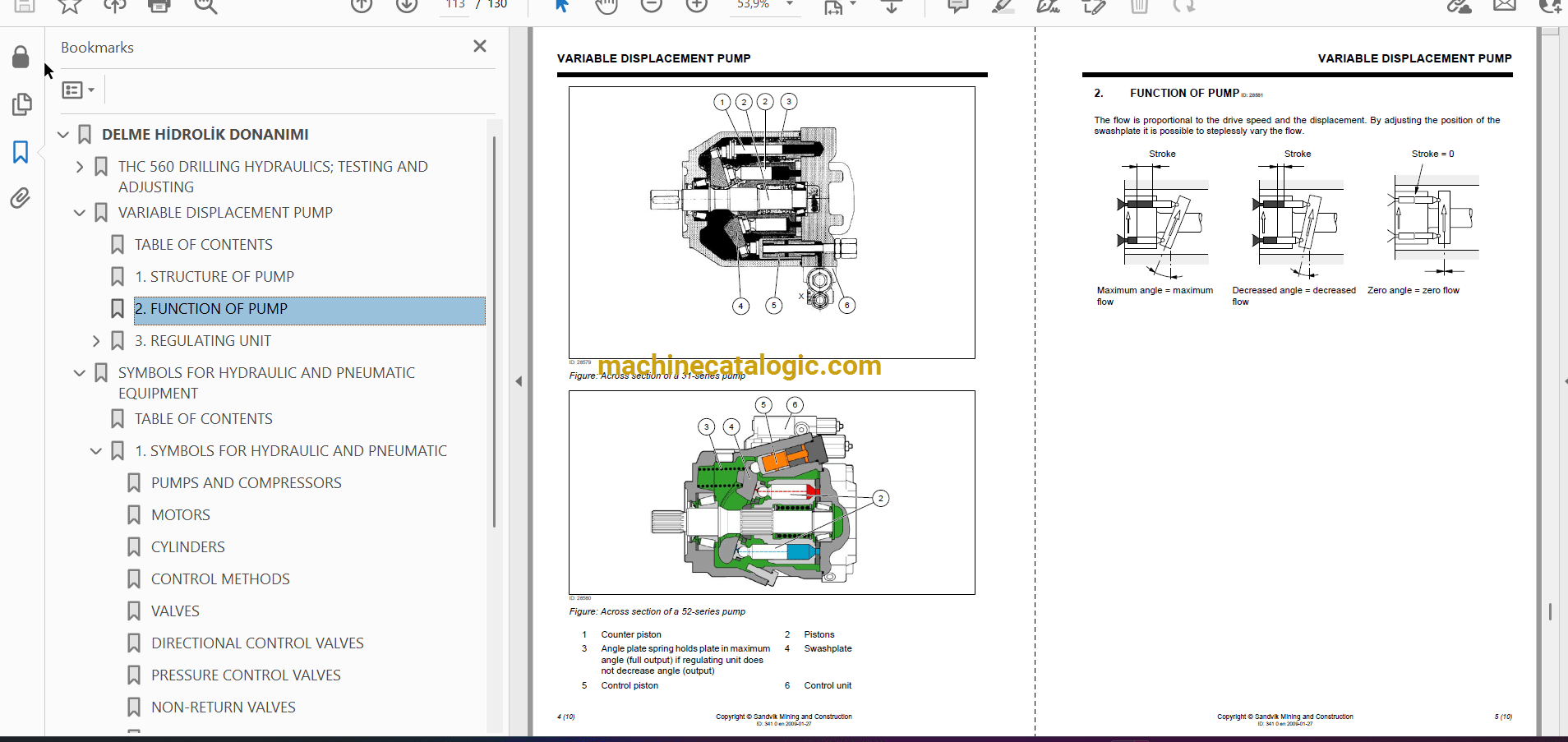Image resolution: width=1568 pixels, height=742 pixels.
Task: Collapse the DELME HİDROLİK DONANIMI root bookmark
Action: tap(63, 135)
